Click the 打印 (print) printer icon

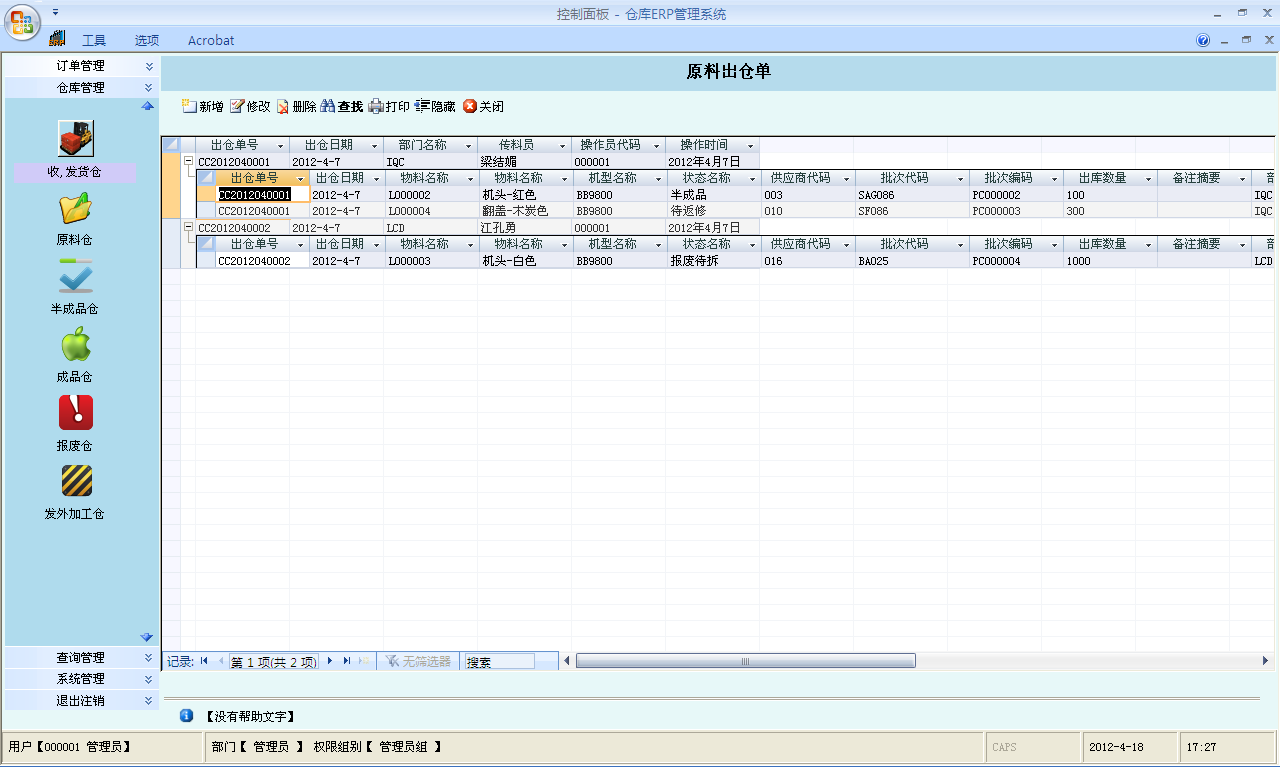pyautogui.click(x=376, y=106)
